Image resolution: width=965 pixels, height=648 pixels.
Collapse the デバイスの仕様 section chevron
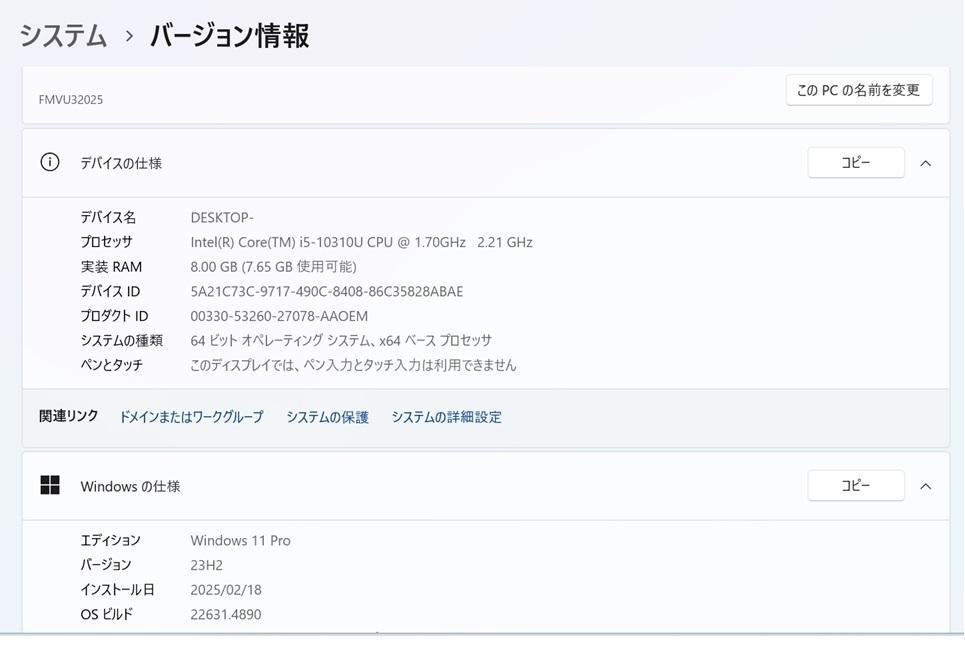925,163
